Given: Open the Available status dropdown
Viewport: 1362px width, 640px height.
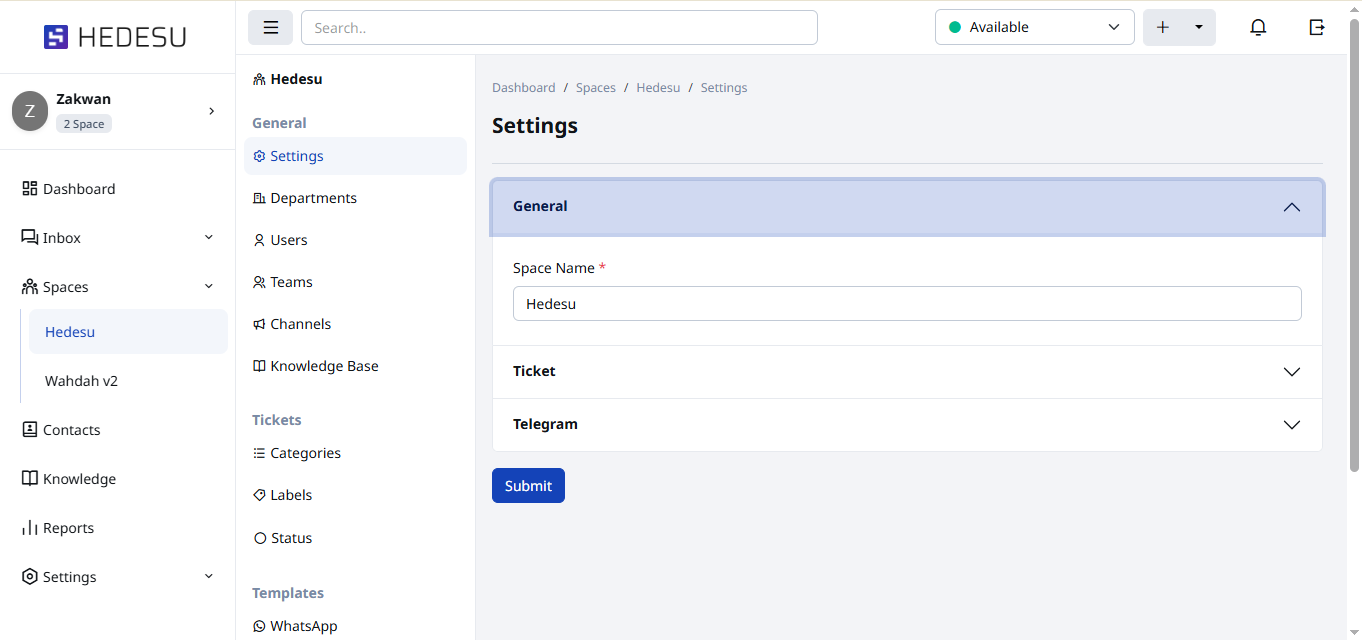Looking at the screenshot, I should pos(1034,28).
